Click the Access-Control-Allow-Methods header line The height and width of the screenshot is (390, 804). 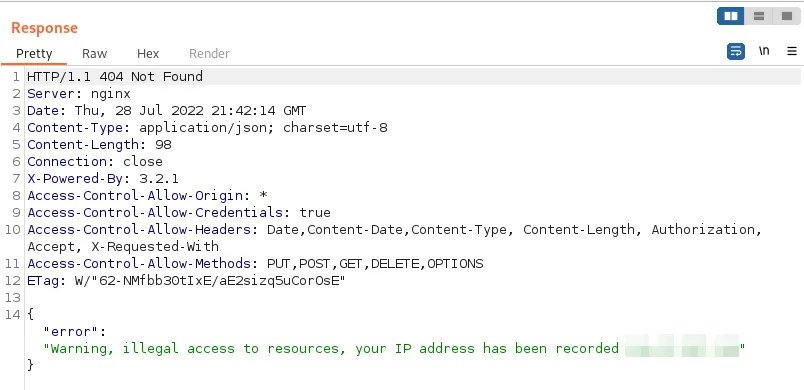[255, 263]
